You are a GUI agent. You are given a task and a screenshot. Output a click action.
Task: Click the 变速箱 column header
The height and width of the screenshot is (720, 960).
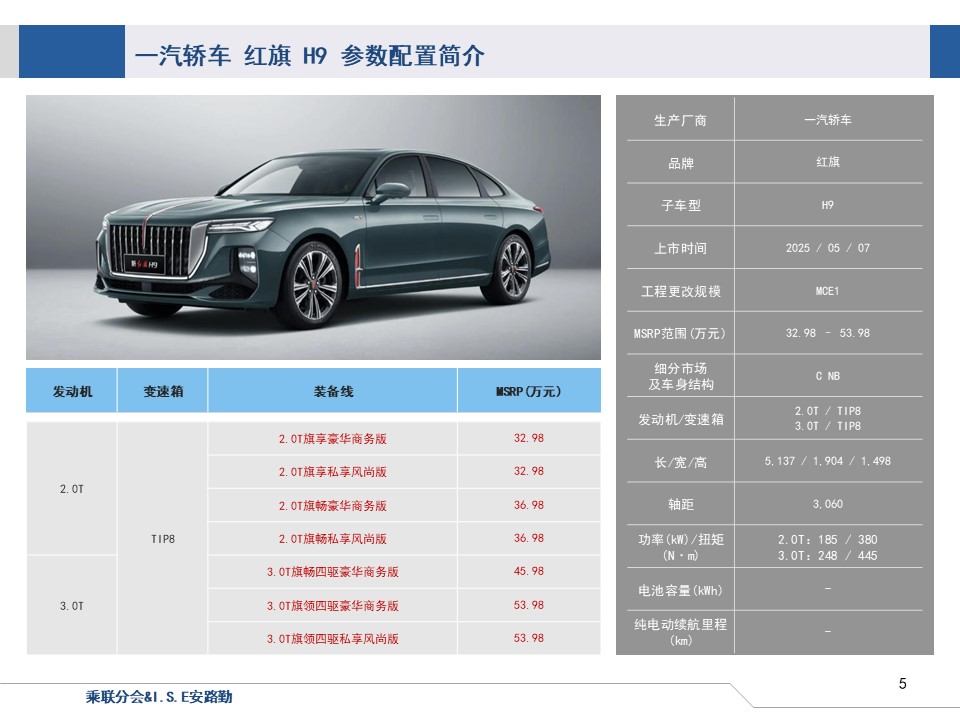click(x=163, y=391)
